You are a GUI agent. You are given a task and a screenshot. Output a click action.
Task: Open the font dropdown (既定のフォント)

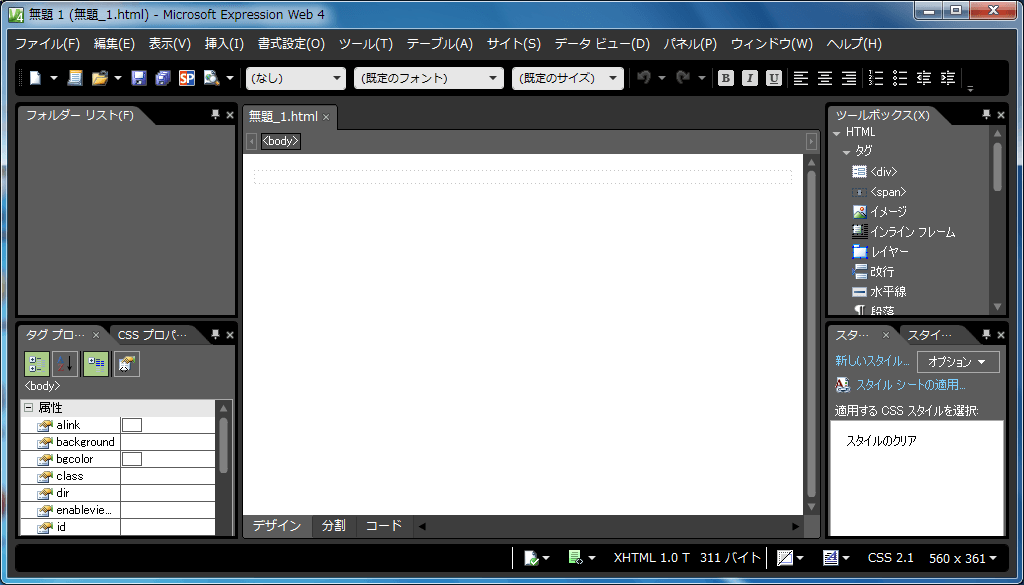[429, 78]
